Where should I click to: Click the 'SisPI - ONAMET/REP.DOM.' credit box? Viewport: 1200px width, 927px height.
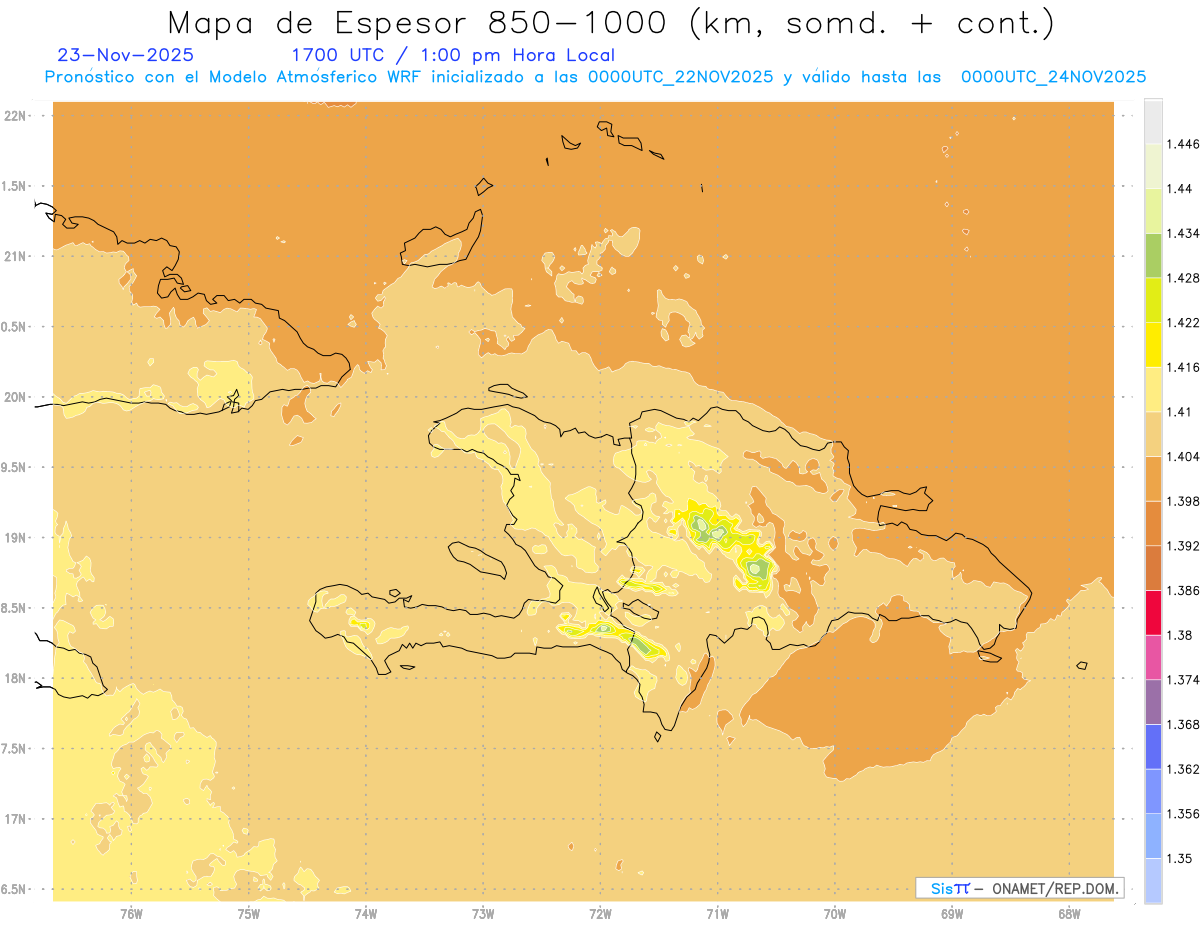(x=1019, y=888)
